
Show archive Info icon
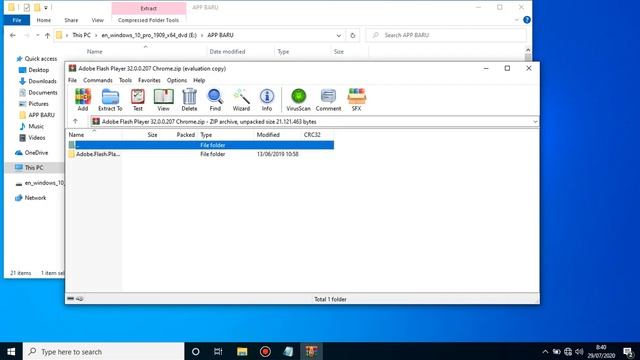coord(267,100)
